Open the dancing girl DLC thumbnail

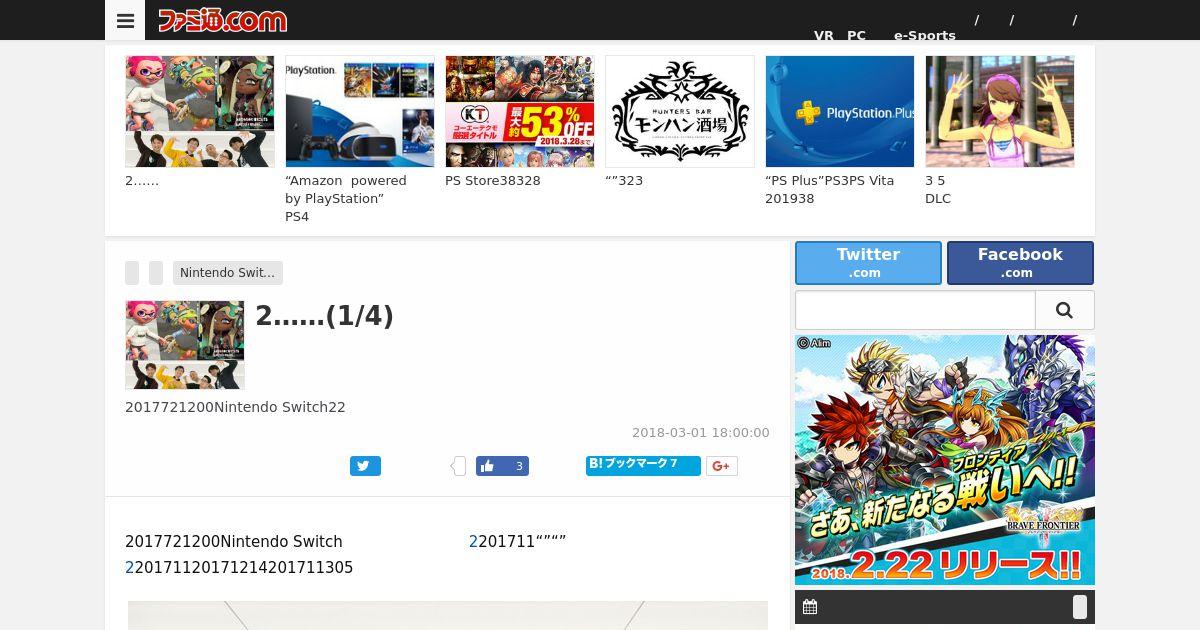[1000, 111]
